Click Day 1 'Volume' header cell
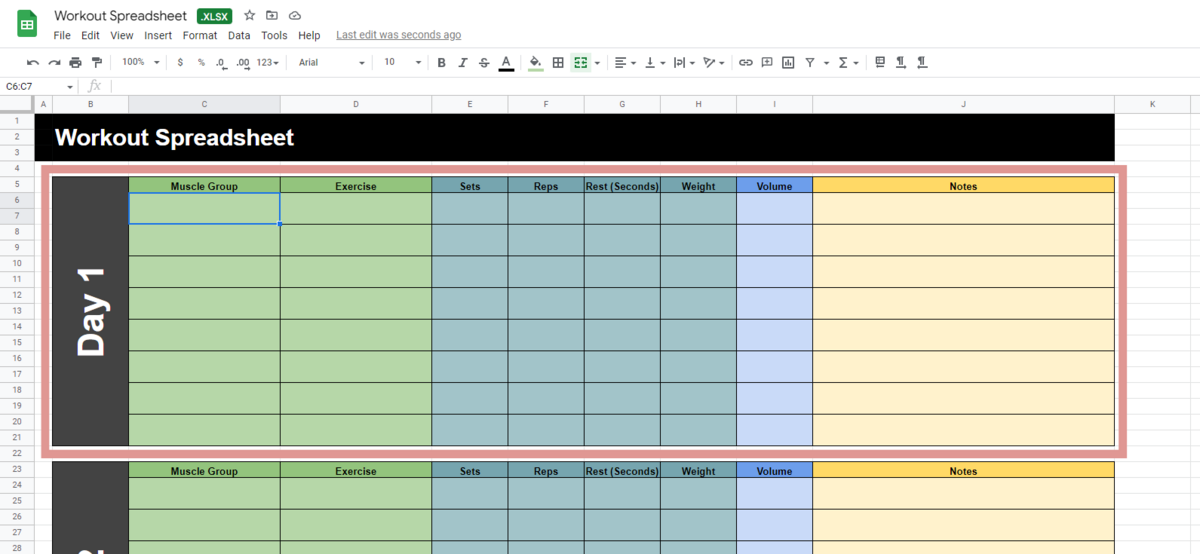The width and height of the screenshot is (1200, 554). coord(774,186)
